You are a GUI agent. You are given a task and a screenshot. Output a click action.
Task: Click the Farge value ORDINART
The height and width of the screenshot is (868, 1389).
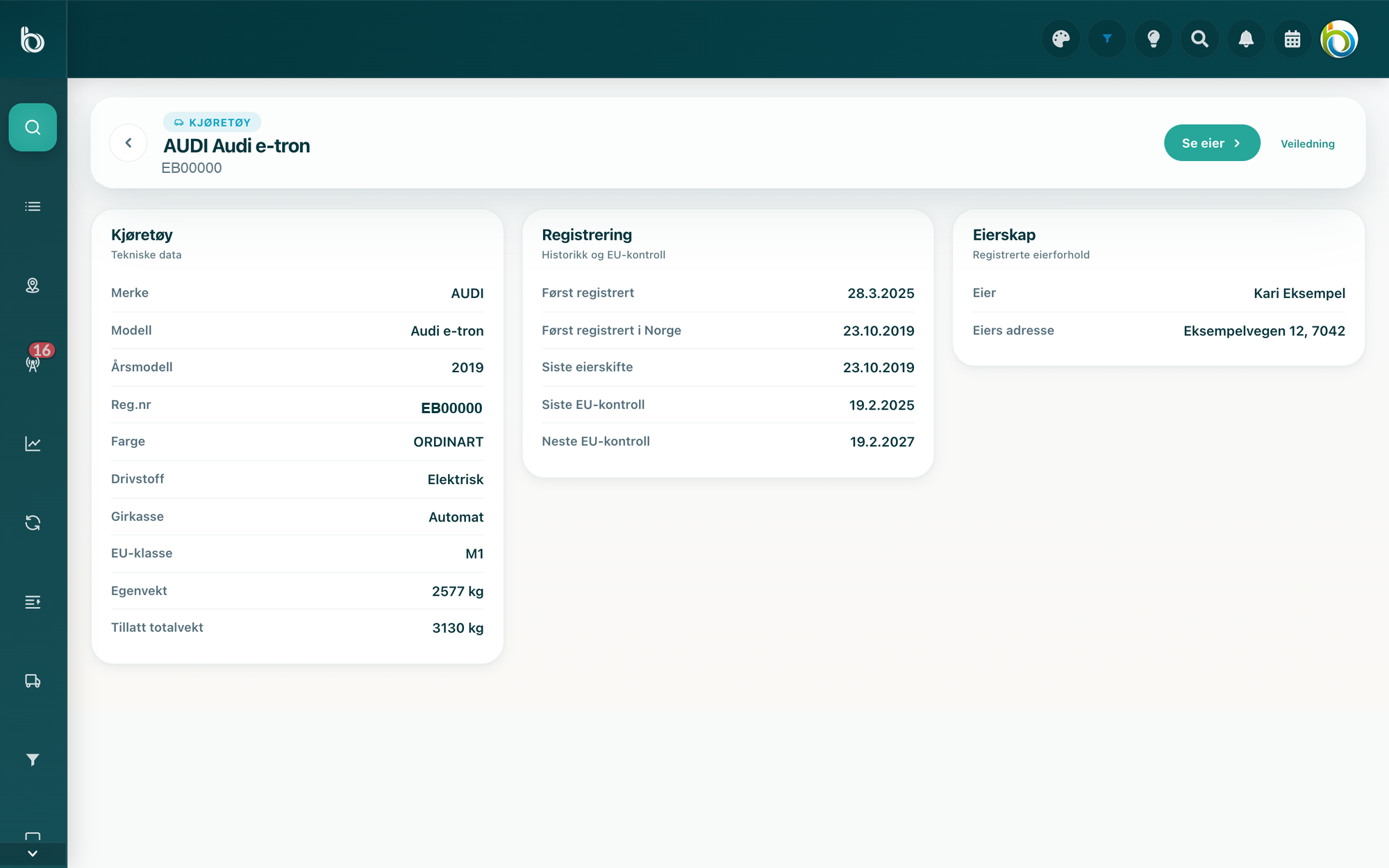coord(449,442)
